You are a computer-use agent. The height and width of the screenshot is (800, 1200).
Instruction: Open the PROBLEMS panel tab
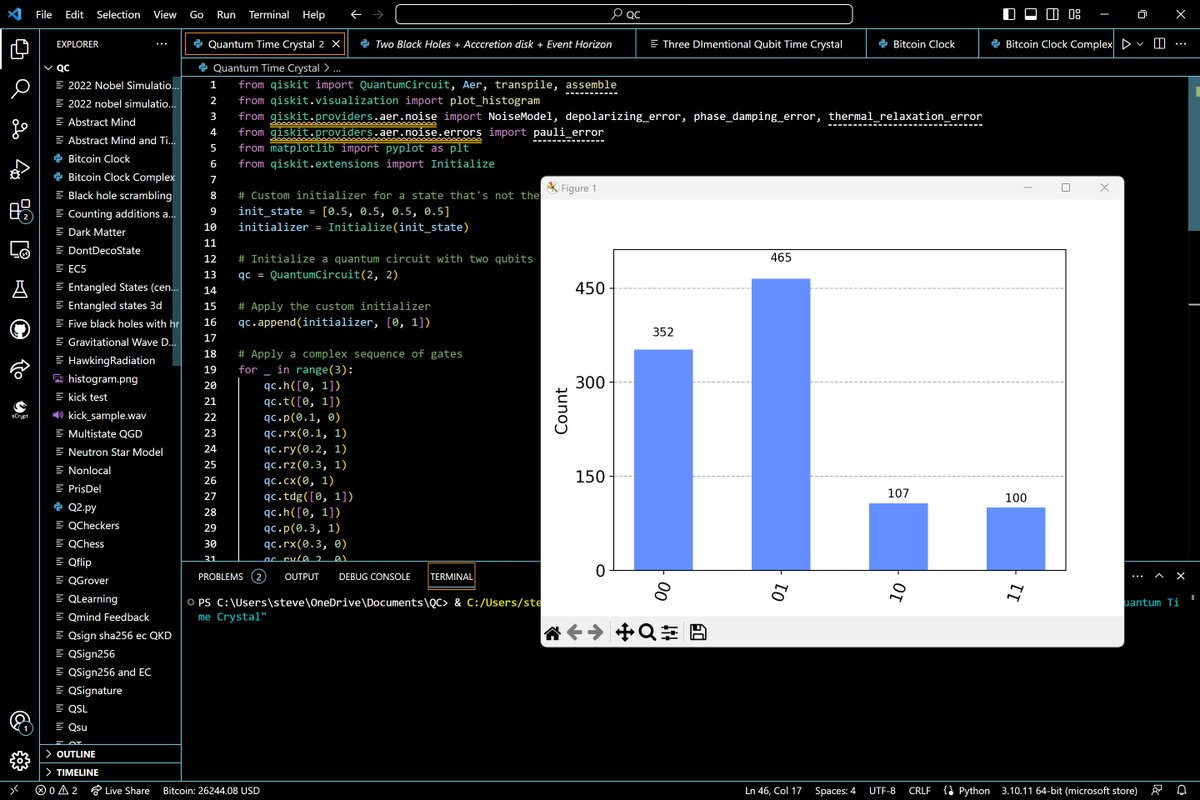[220, 576]
